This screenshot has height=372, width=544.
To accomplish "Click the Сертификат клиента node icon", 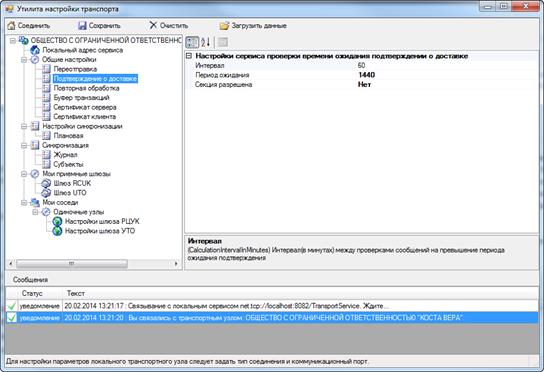I will tap(46, 117).
